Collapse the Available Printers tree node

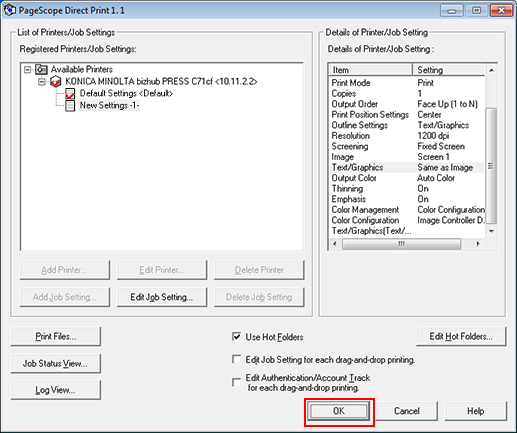28,70
